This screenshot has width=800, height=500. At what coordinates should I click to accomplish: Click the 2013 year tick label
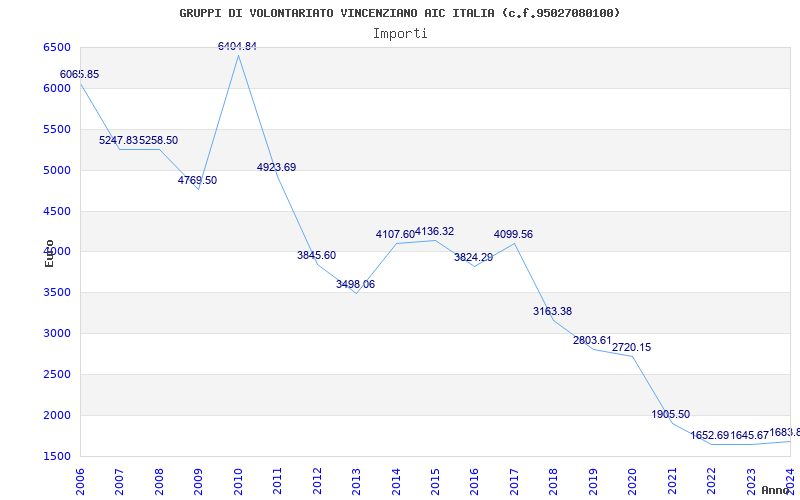click(x=356, y=482)
